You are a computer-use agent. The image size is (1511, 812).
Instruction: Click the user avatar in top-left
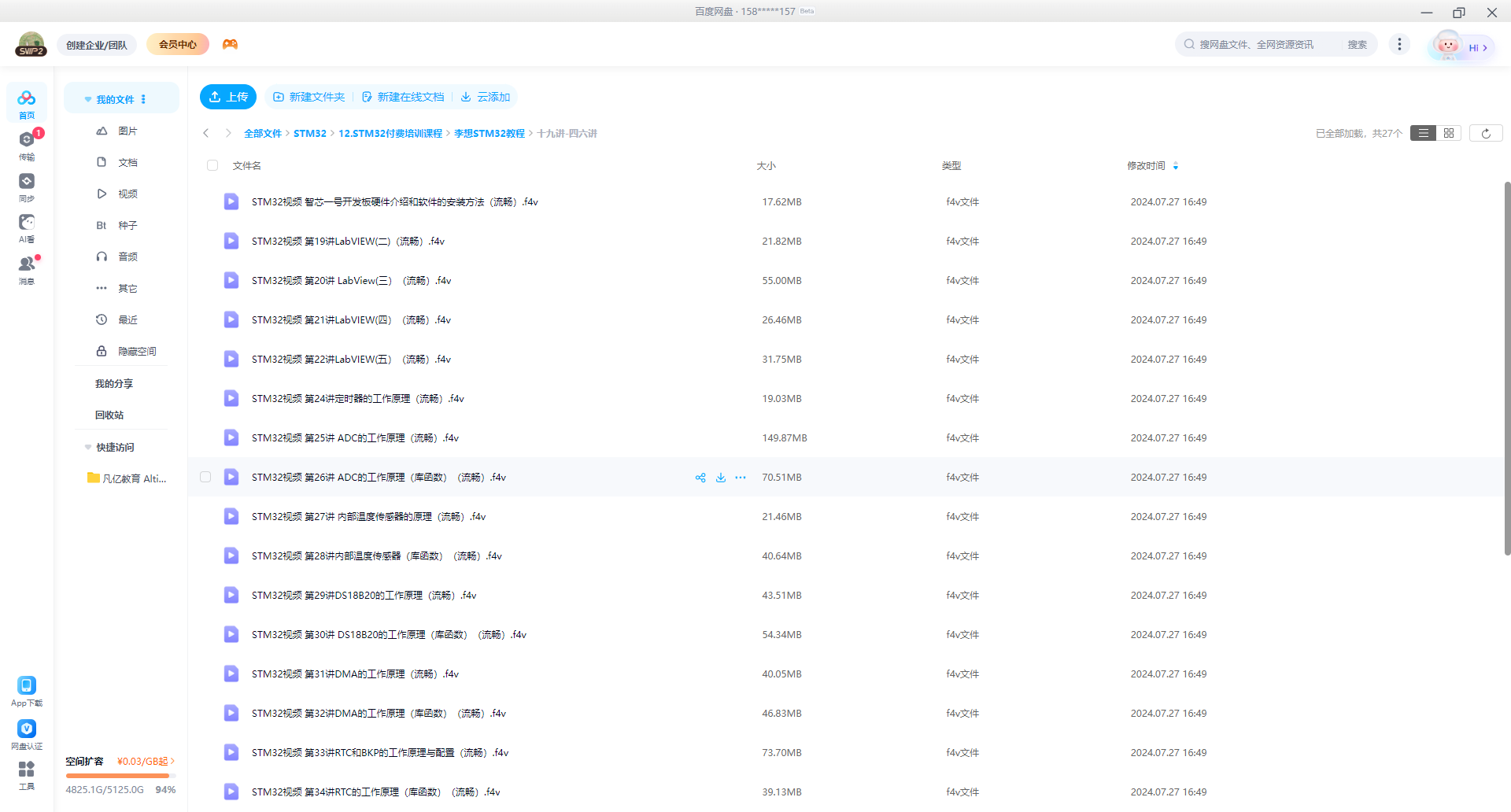pos(31,44)
